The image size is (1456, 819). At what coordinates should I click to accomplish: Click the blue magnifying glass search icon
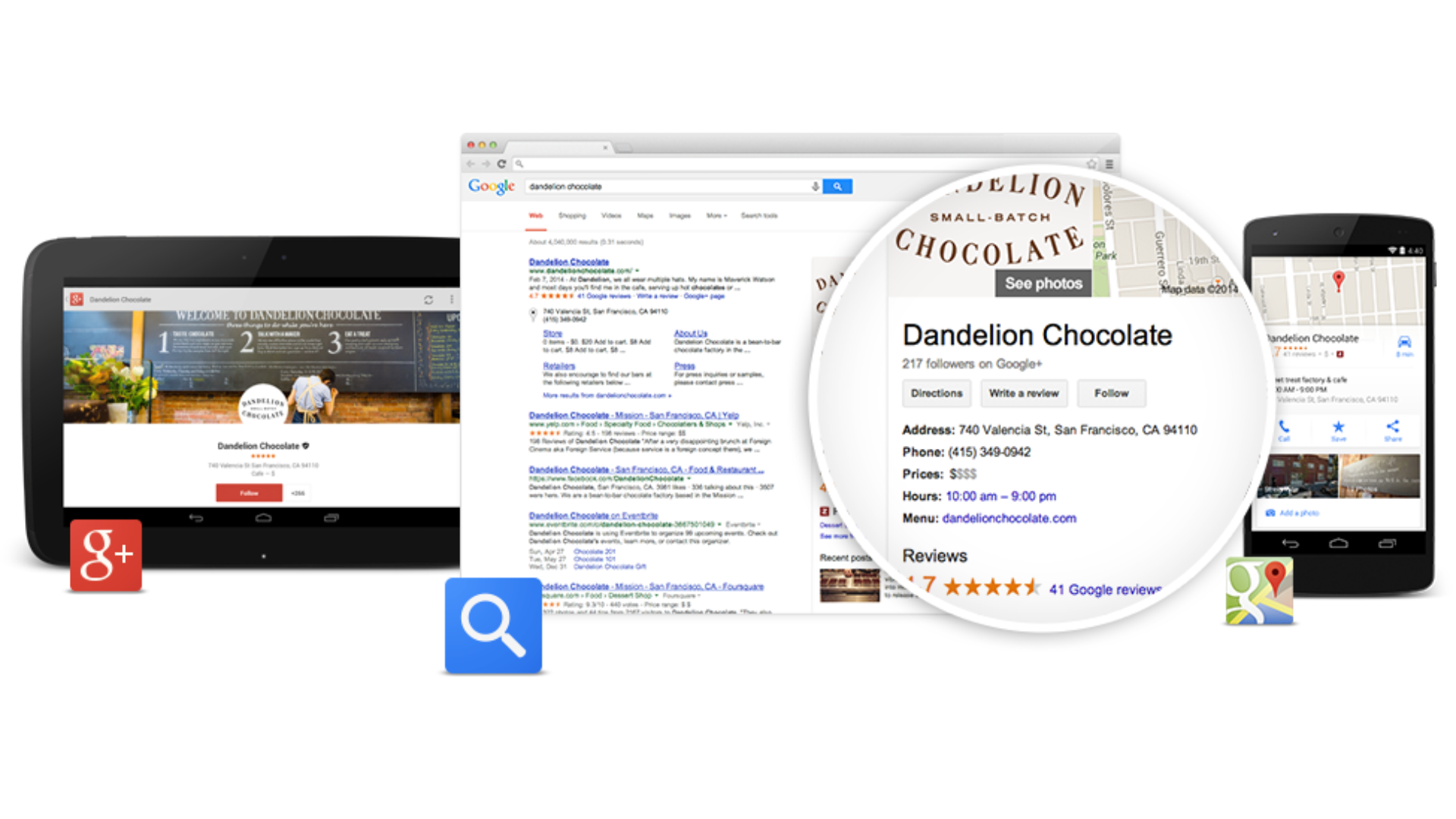[493, 626]
